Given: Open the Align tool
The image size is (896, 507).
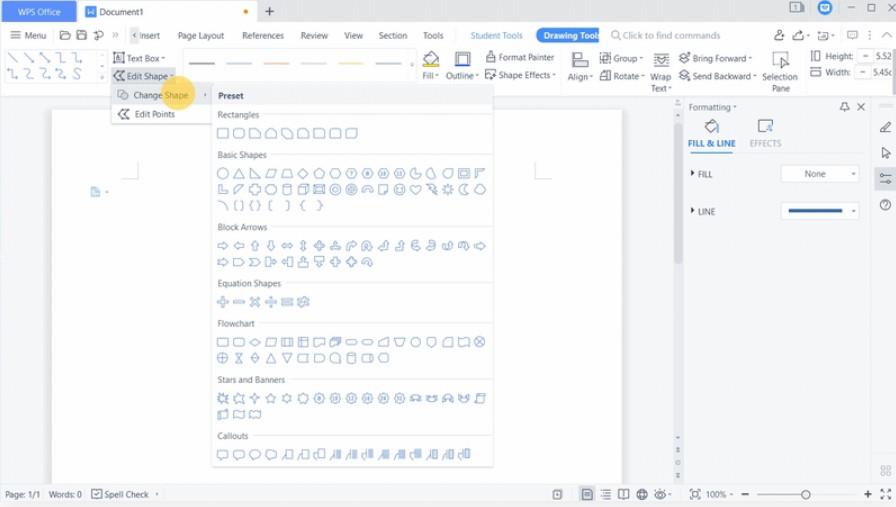Looking at the screenshot, I should coord(580,66).
